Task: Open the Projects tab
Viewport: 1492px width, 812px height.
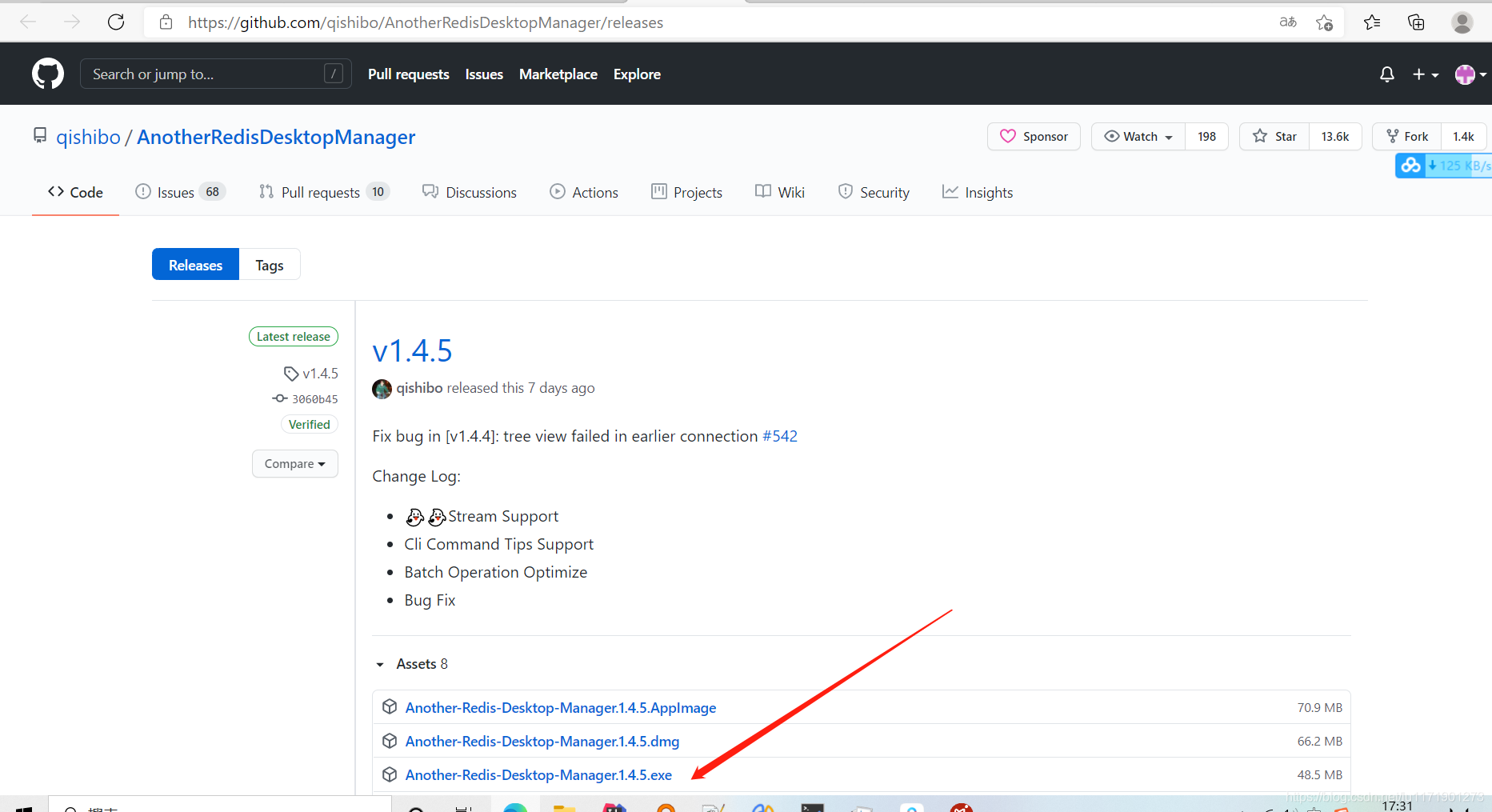Action: [x=686, y=193]
